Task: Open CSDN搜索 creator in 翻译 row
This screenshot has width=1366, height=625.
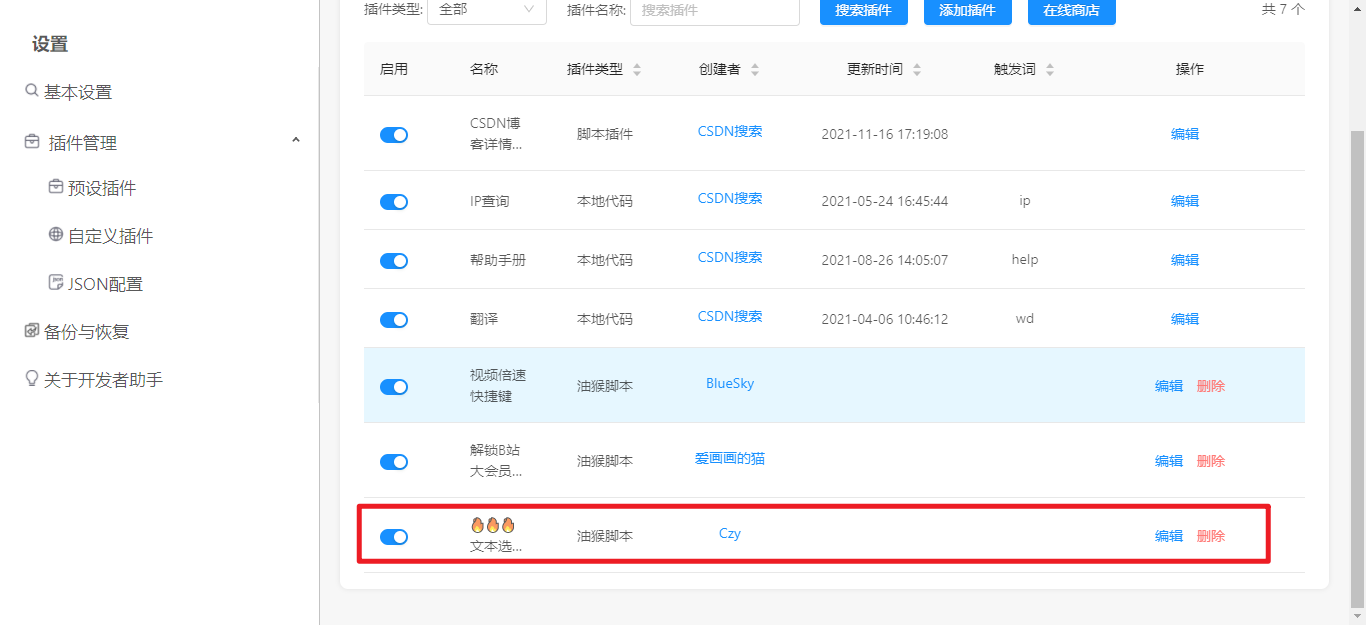Action: coord(730,316)
